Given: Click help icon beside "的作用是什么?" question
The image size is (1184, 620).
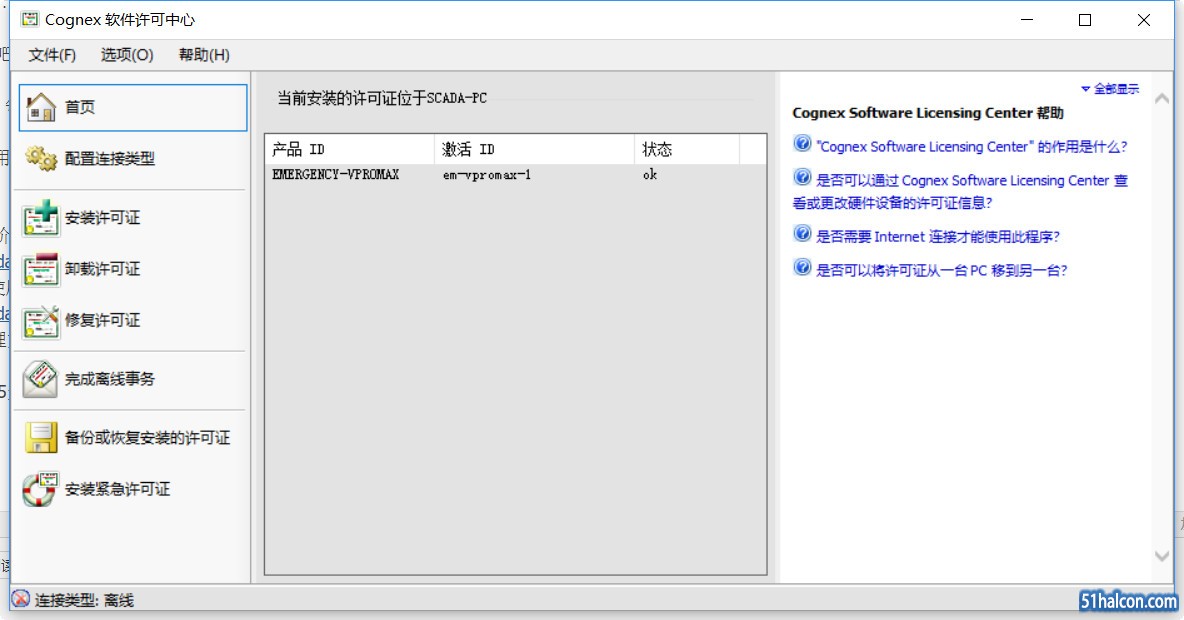Looking at the screenshot, I should pyautogui.click(x=802, y=143).
